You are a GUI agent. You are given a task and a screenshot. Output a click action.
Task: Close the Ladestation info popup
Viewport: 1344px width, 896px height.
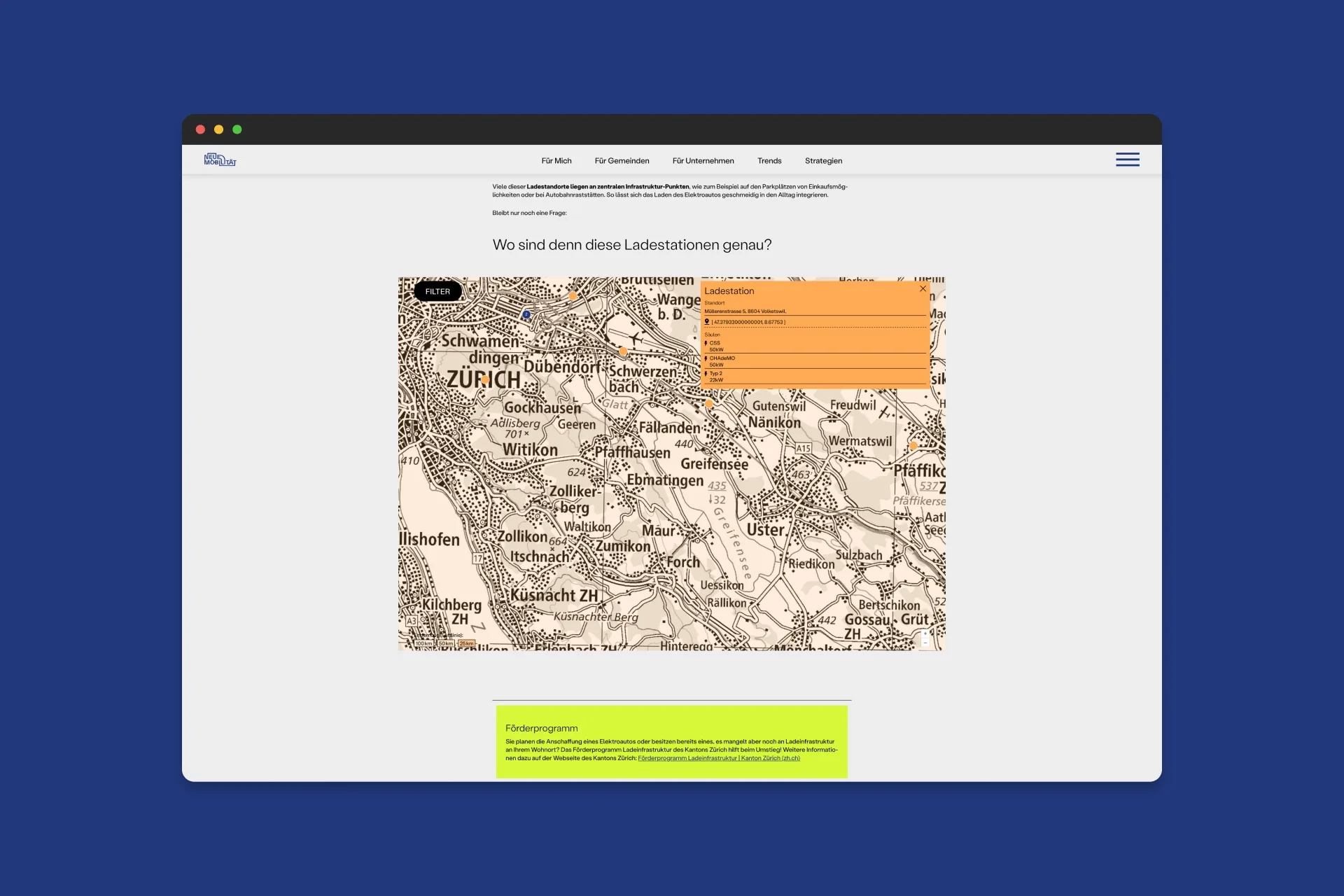(x=923, y=288)
